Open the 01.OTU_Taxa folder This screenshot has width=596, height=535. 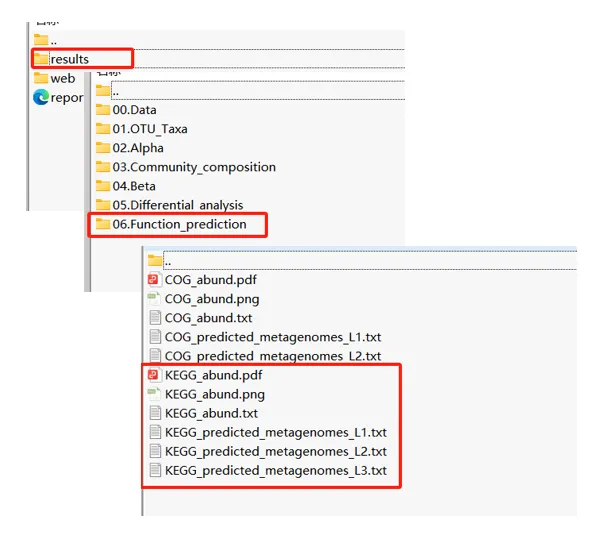pos(141,129)
